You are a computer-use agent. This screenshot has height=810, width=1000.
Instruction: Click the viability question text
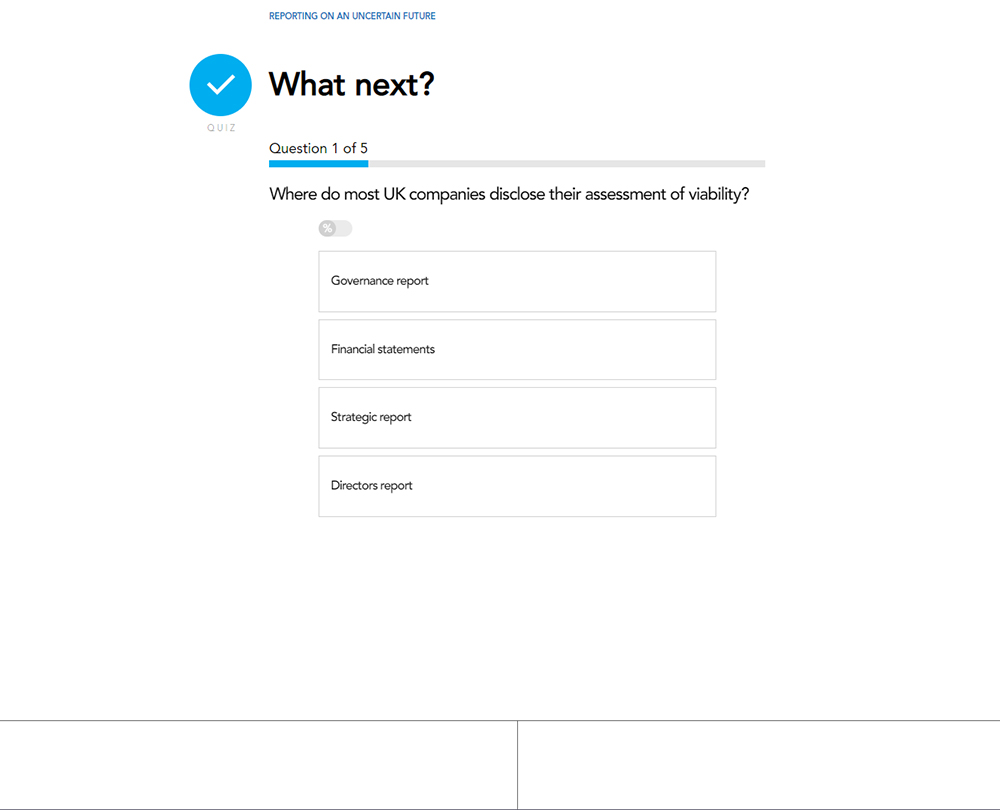tap(509, 194)
